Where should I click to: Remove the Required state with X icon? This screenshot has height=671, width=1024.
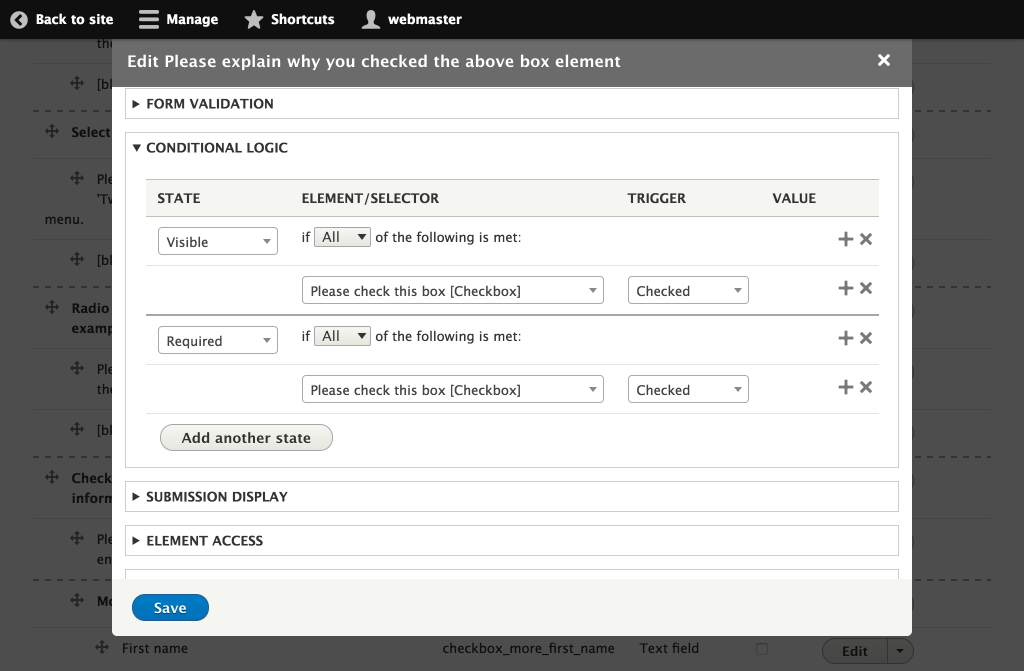pos(866,338)
